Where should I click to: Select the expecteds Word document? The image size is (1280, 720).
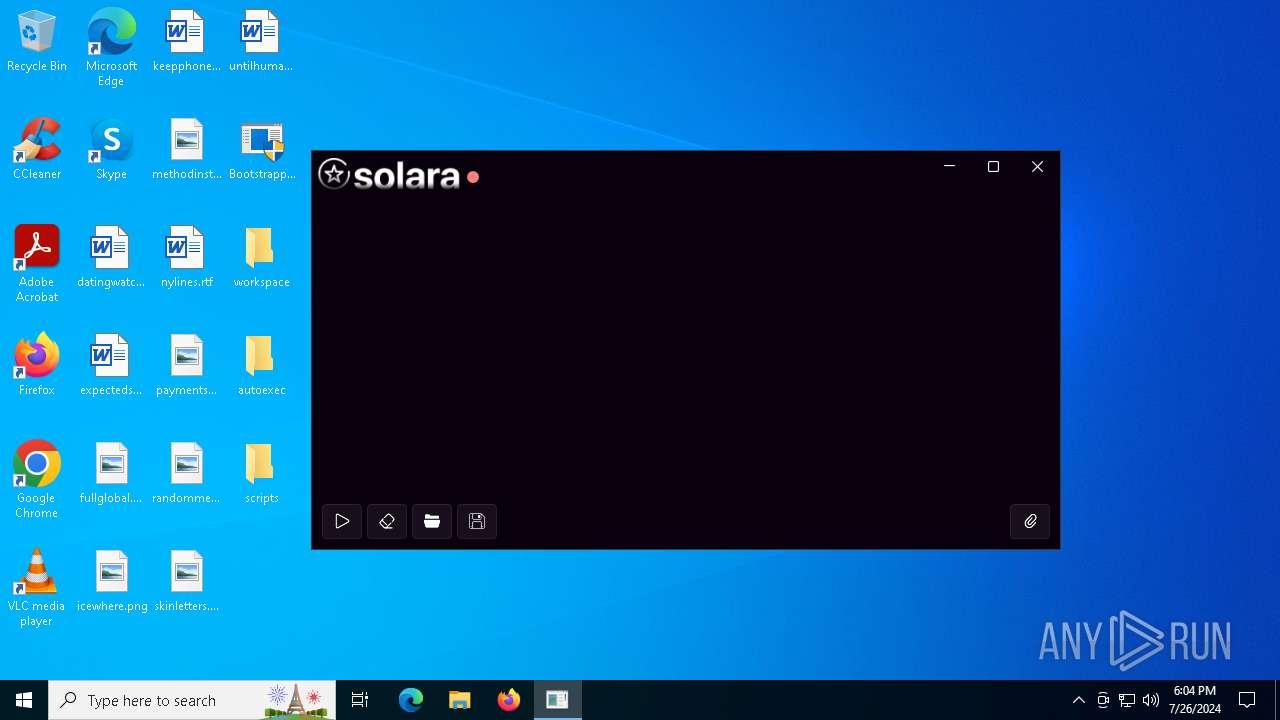click(111, 366)
